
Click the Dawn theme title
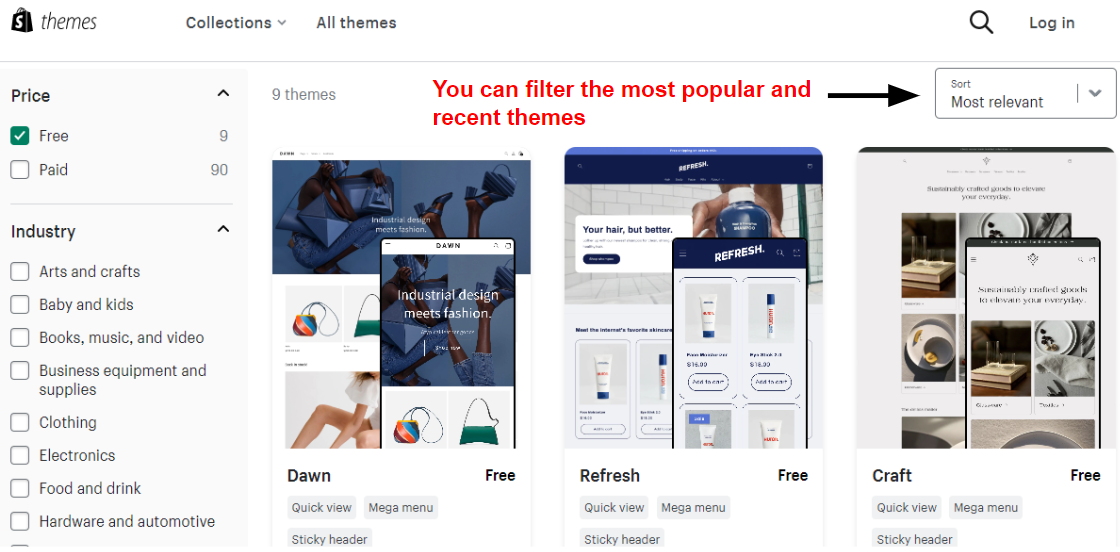[x=309, y=476]
